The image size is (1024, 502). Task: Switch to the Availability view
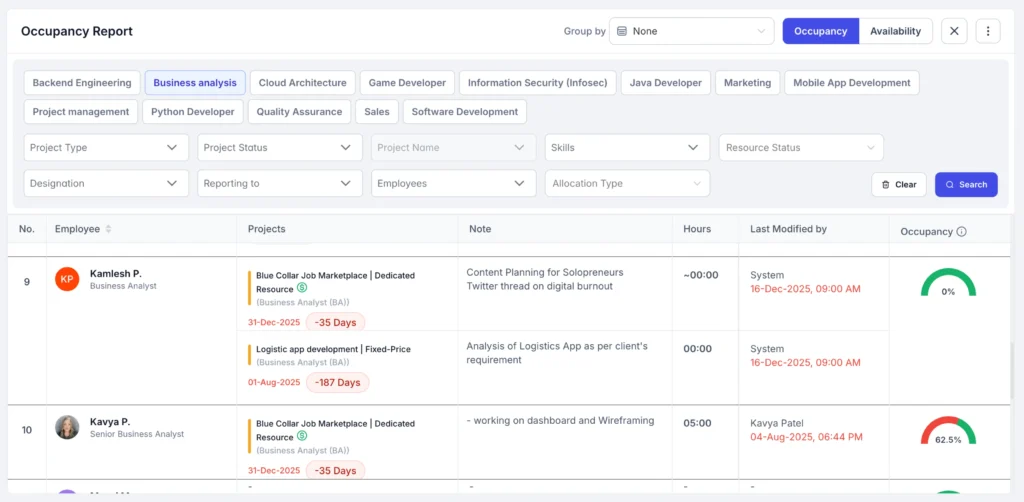(895, 31)
